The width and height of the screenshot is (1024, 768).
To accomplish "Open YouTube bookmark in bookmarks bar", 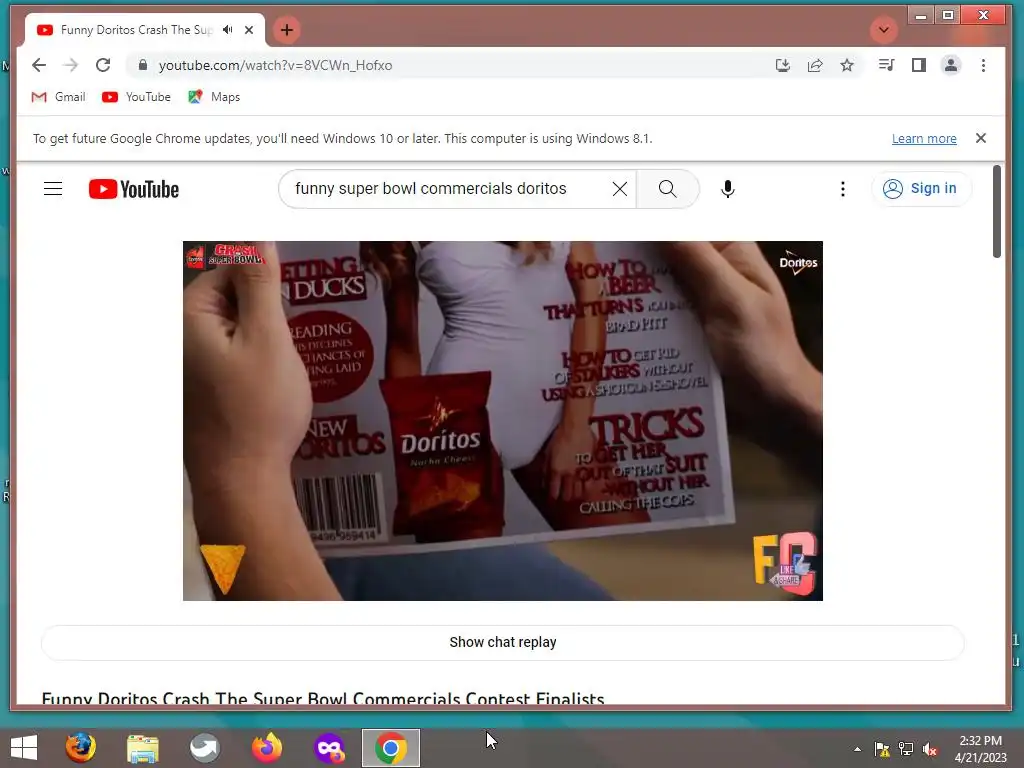I will click(136, 97).
